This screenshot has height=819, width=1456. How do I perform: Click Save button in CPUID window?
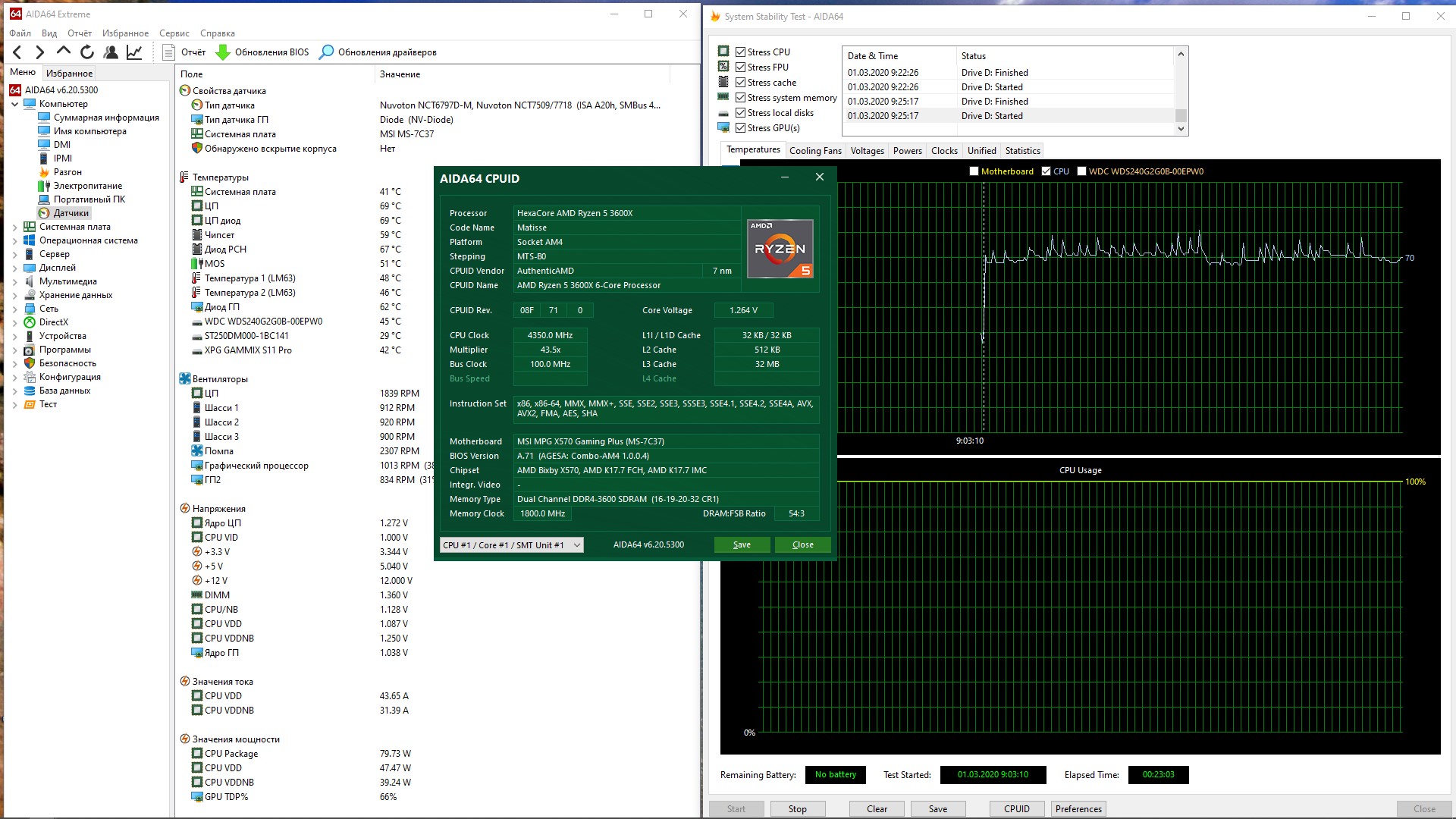pyautogui.click(x=742, y=545)
